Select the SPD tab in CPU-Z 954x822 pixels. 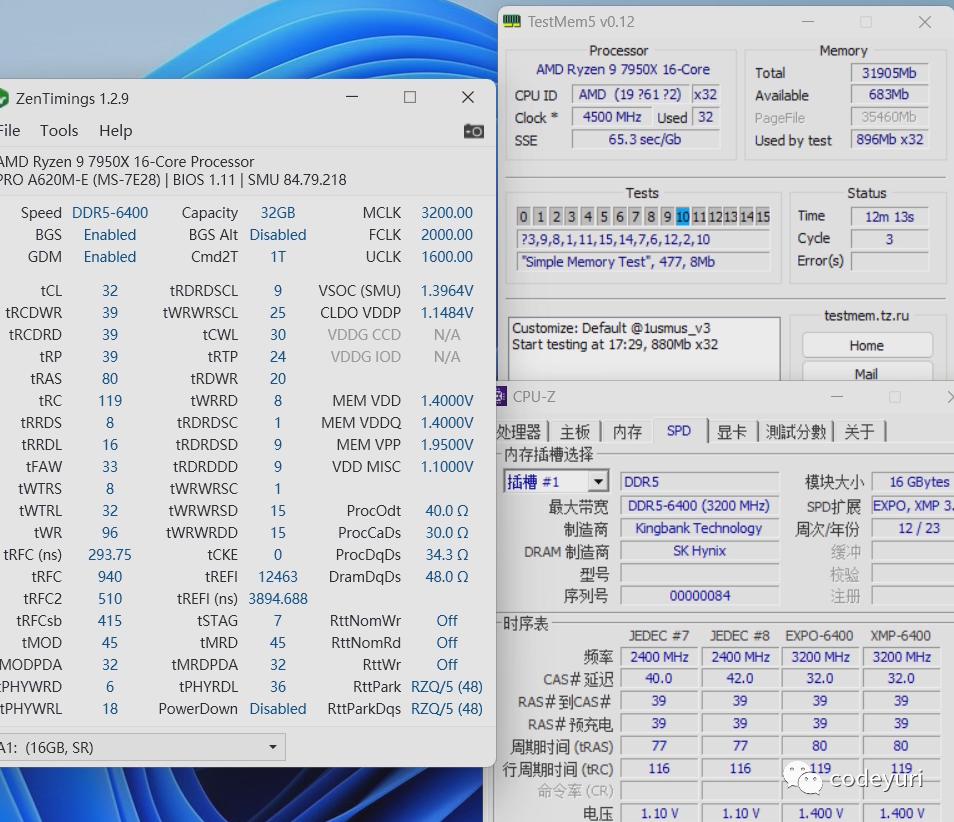pyautogui.click(x=679, y=431)
